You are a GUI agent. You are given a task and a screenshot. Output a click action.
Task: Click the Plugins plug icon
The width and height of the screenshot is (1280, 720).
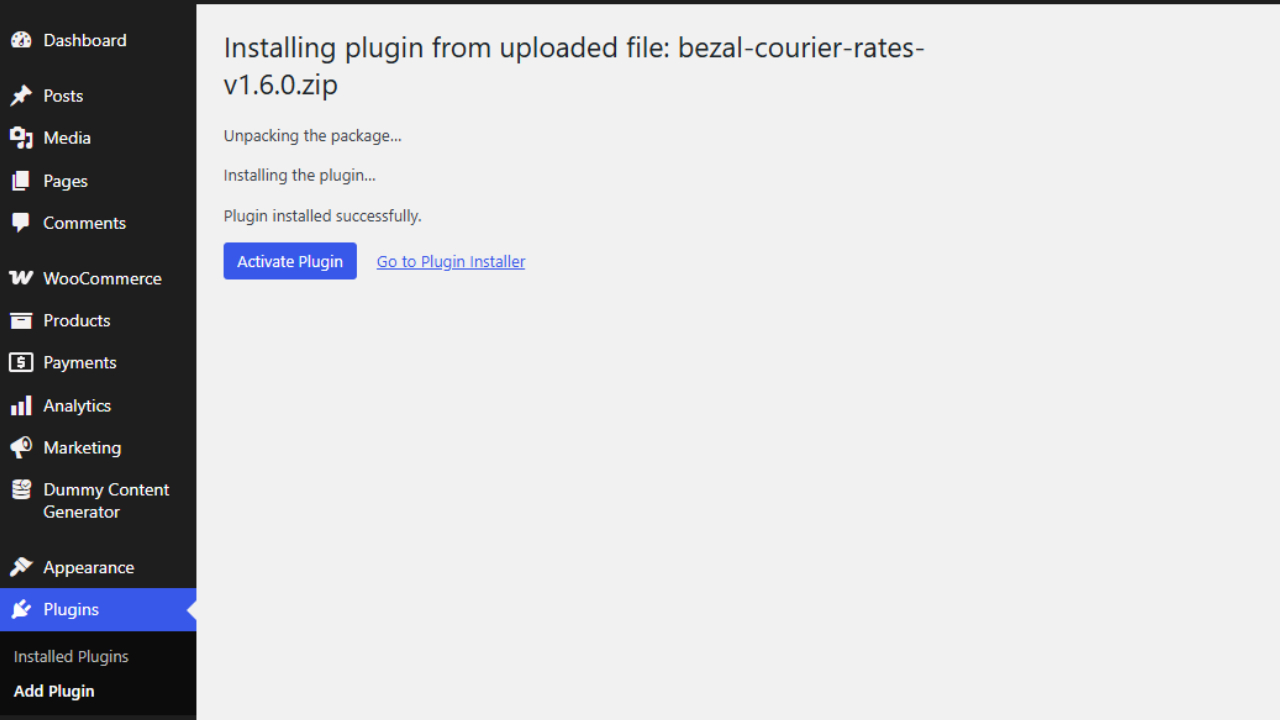tap(21, 609)
